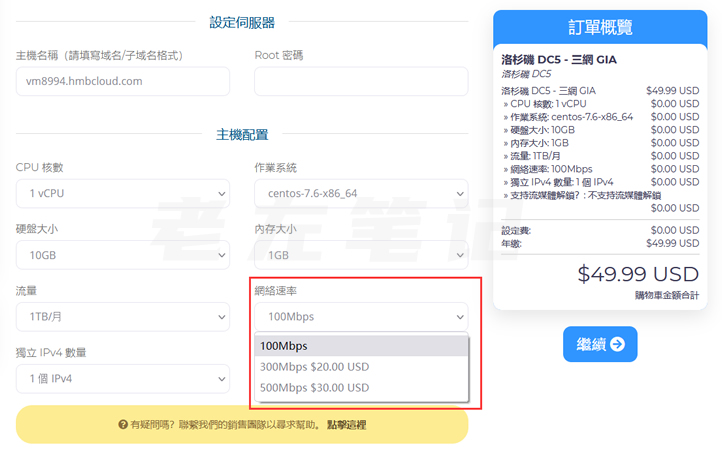Click the 設定費 row in the order summary

600,230
